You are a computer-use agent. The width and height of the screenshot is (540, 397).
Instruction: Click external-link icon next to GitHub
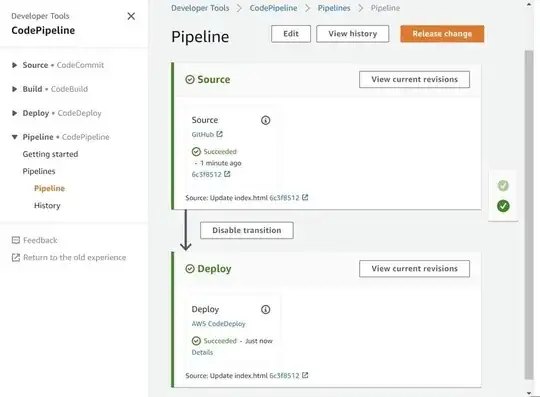219,134
